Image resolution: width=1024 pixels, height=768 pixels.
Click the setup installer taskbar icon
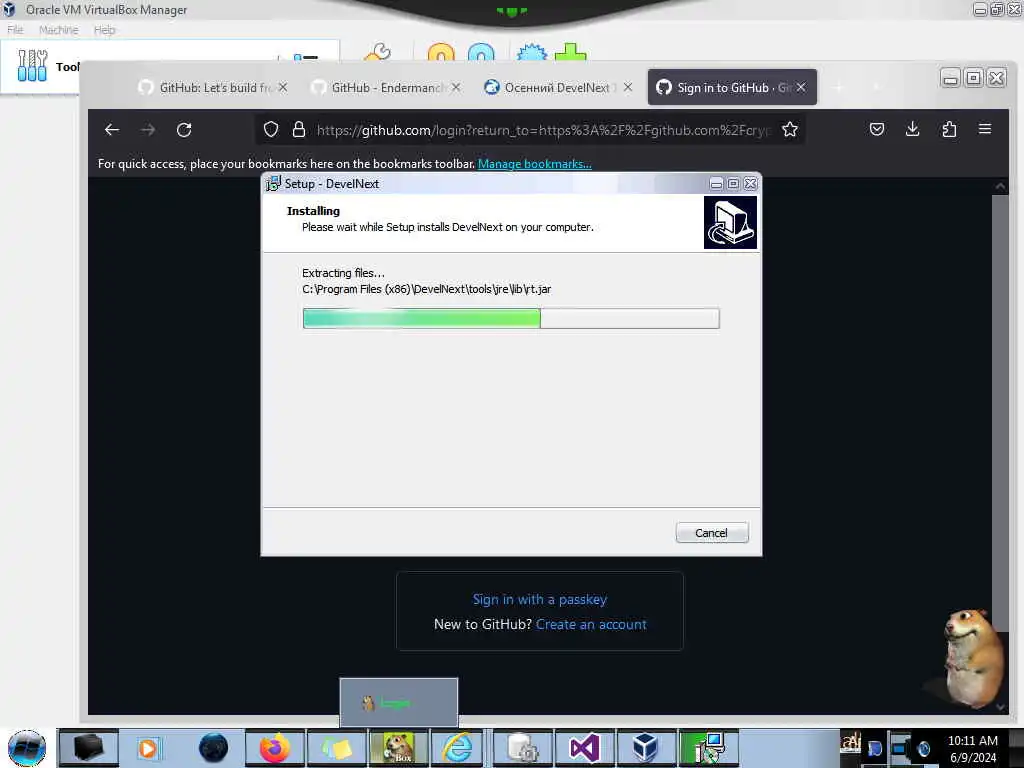point(708,748)
